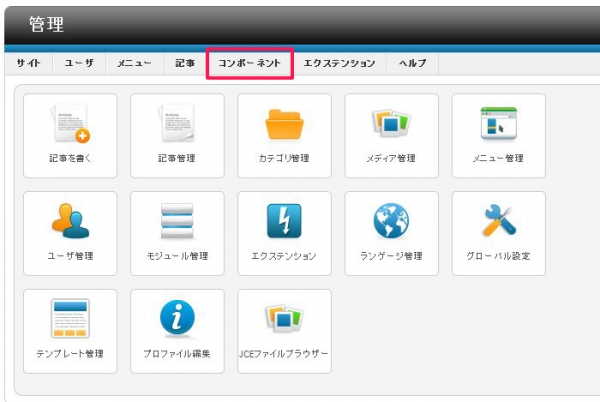This screenshot has width=600, height=402.
Task: Open the エクステンション menu in the menu bar
Action: point(339,63)
